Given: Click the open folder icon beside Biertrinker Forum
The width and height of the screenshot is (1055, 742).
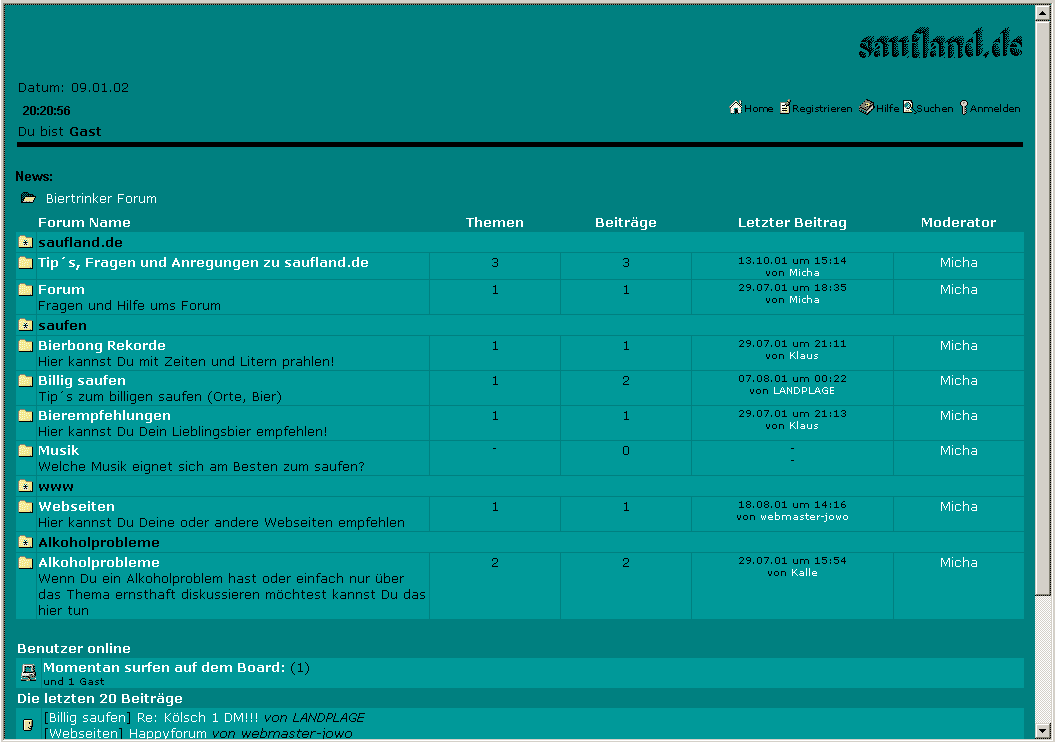Looking at the screenshot, I should click(28, 198).
